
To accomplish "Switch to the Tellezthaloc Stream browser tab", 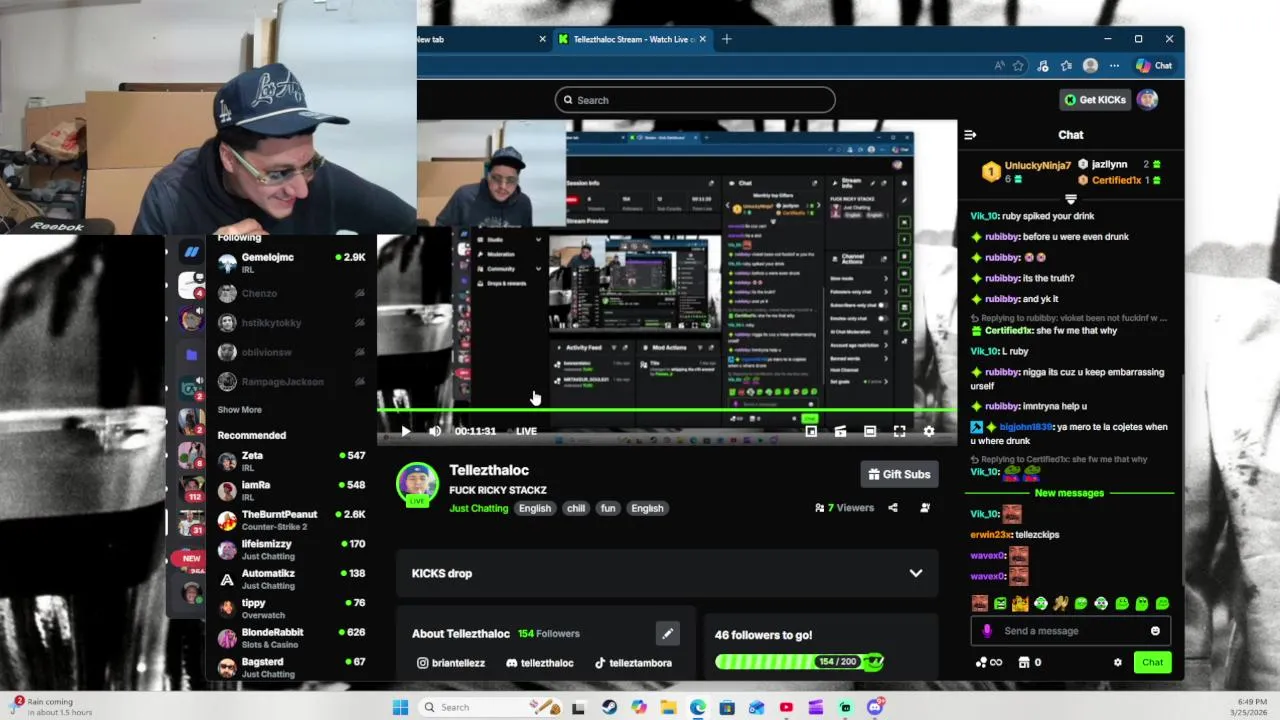I will point(632,39).
